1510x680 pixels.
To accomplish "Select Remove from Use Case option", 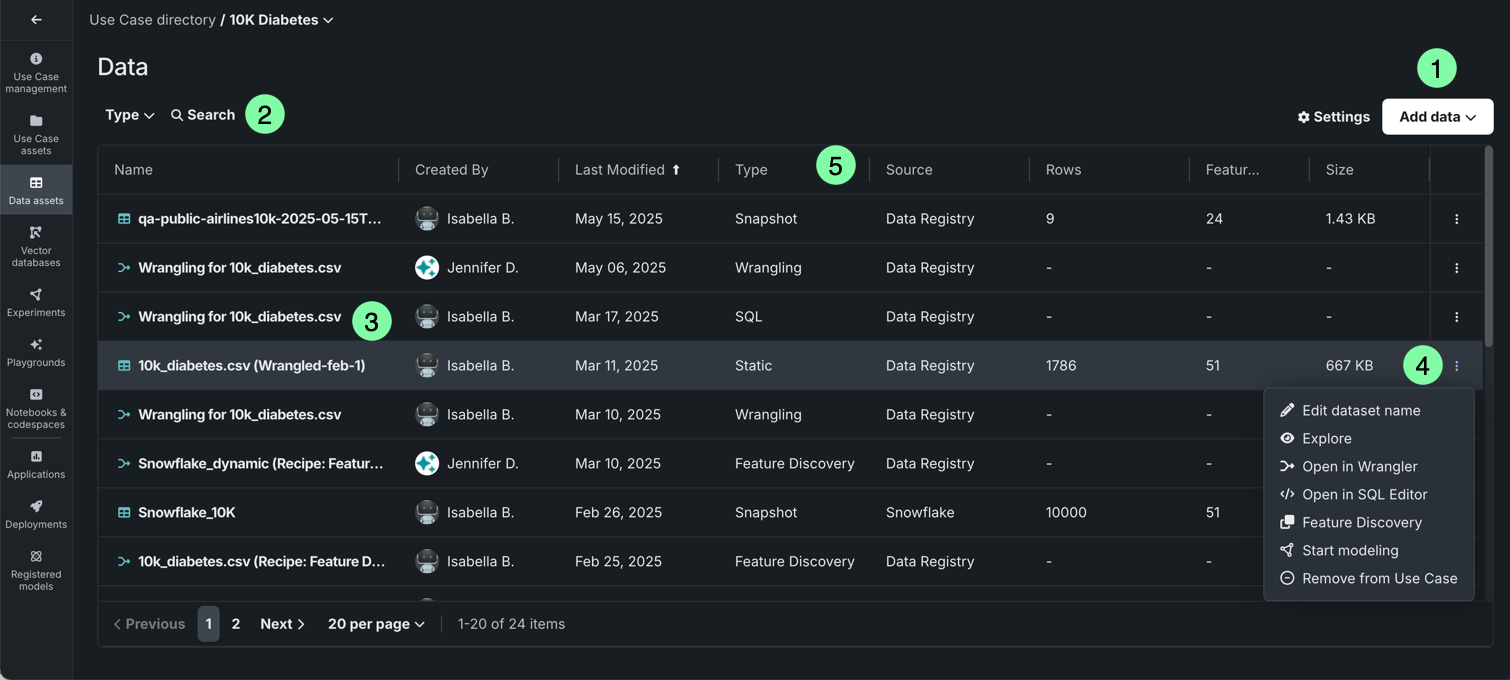I will (x=1379, y=578).
